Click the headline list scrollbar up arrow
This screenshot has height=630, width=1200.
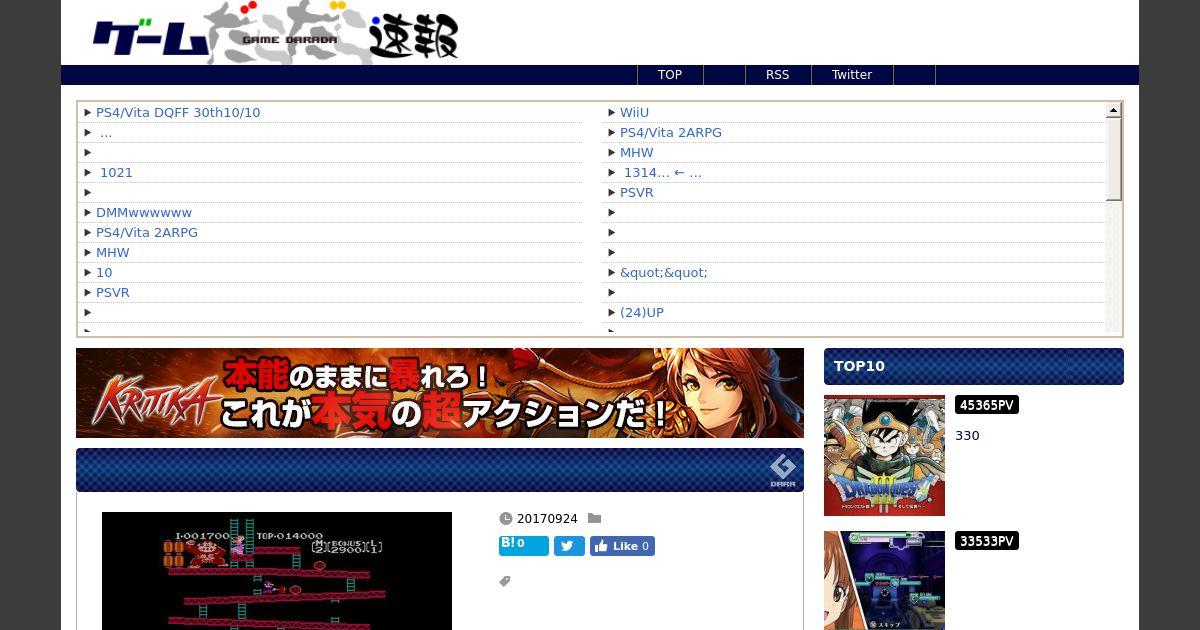1114,110
